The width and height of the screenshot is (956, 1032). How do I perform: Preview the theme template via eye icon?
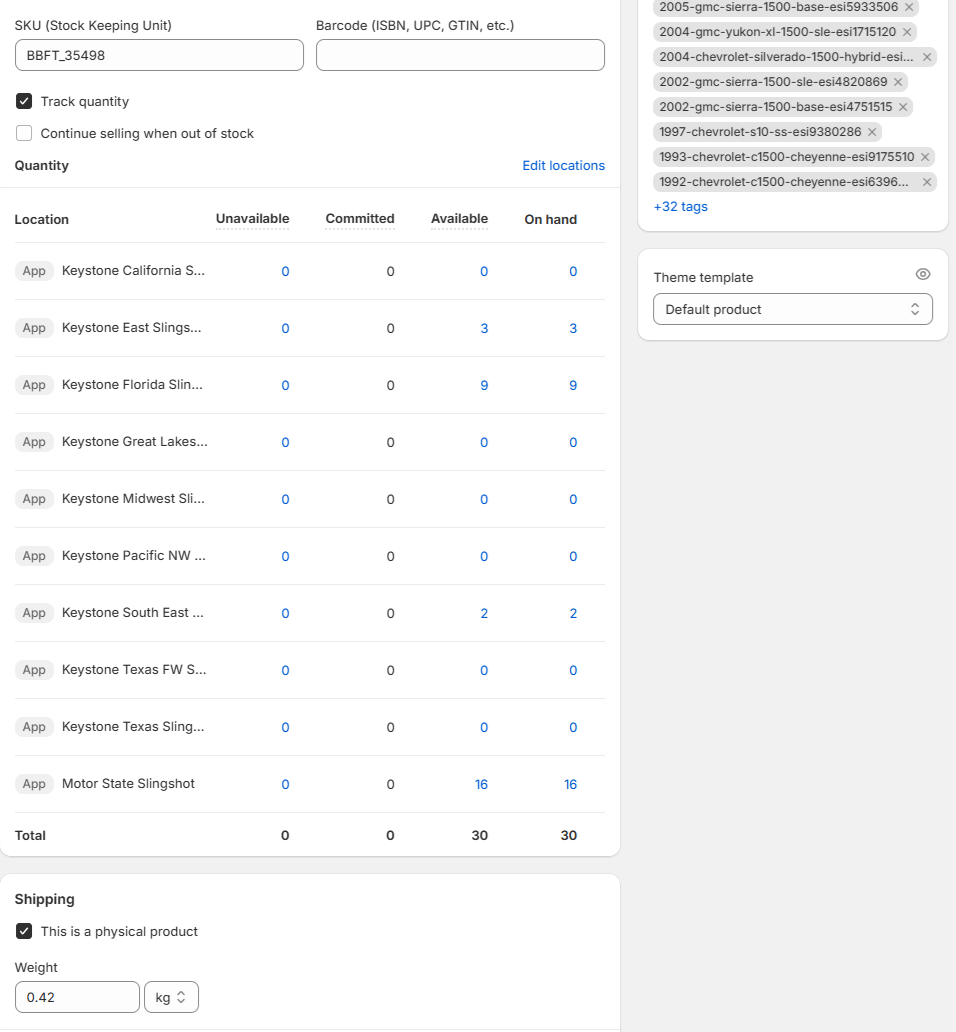[922, 274]
